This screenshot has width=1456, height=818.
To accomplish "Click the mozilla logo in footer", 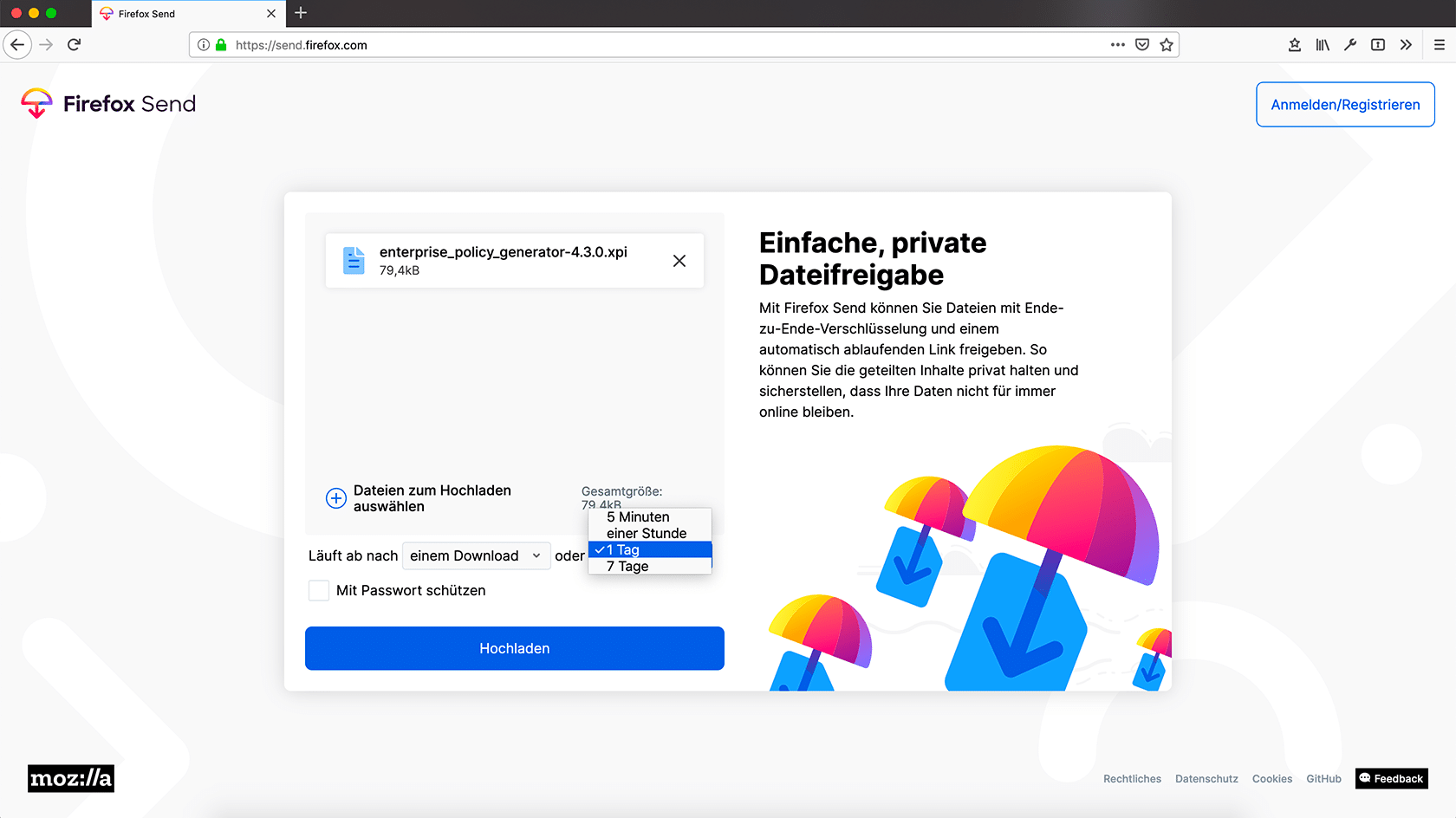I will coord(71,778).
